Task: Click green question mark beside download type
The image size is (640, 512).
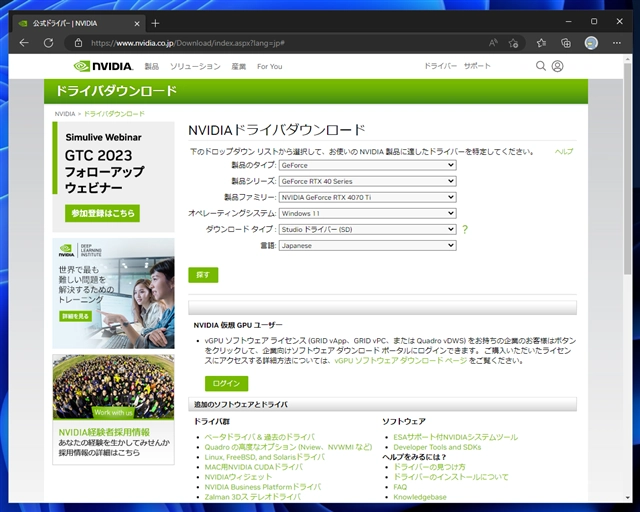Action: [x=464, y=229]
